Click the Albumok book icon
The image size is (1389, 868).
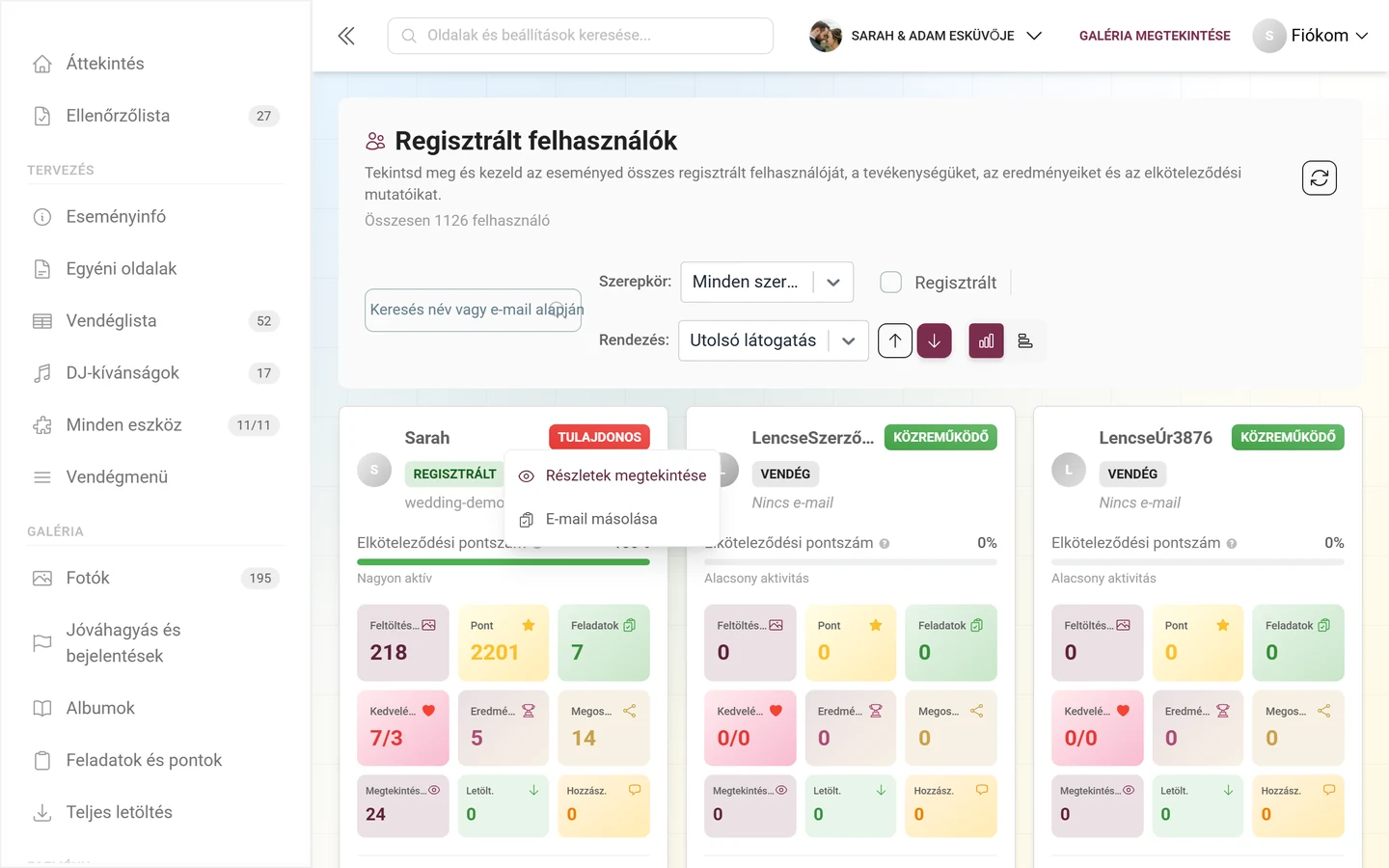[x=42, y=708]
